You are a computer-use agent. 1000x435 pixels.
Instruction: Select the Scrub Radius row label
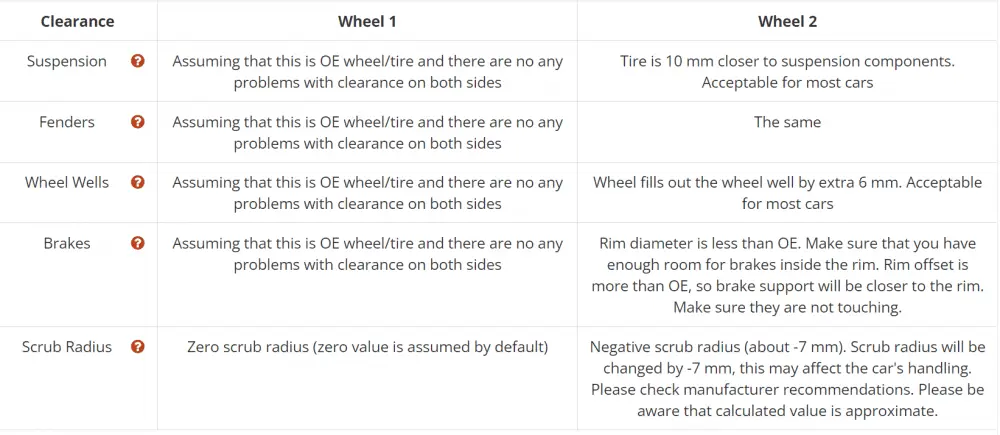[x=67, y=347]
